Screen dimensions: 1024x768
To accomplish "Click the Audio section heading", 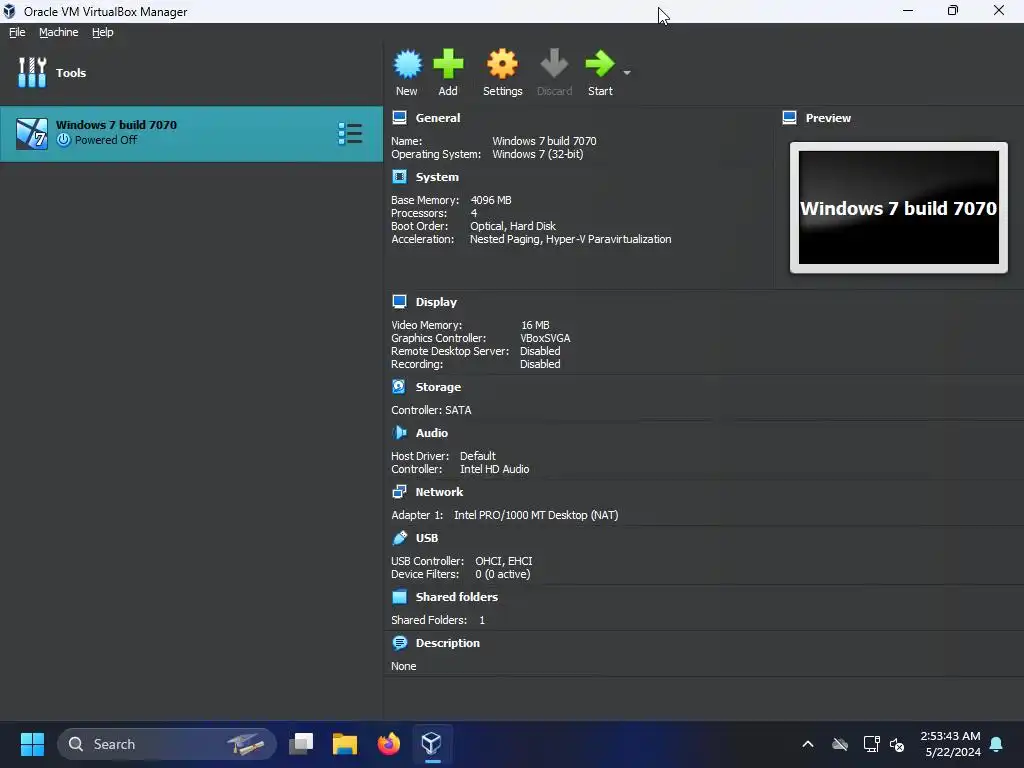I will tap(432, 433).
